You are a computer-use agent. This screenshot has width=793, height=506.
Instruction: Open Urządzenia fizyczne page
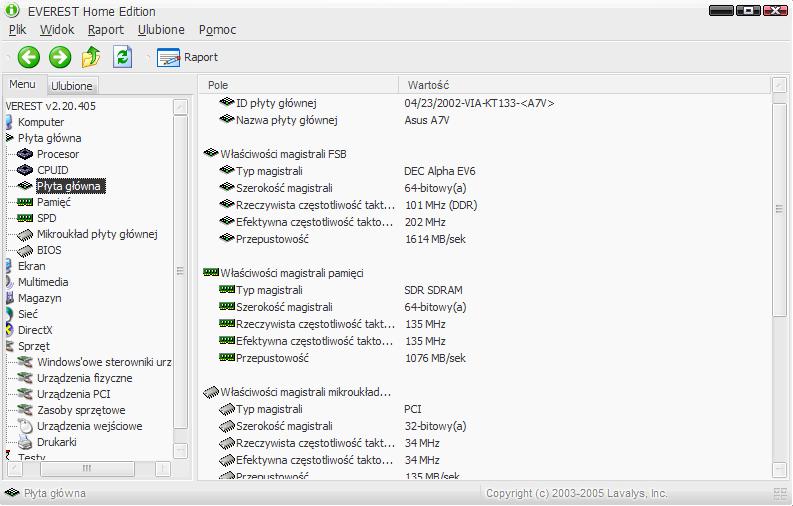click(84, 378)
